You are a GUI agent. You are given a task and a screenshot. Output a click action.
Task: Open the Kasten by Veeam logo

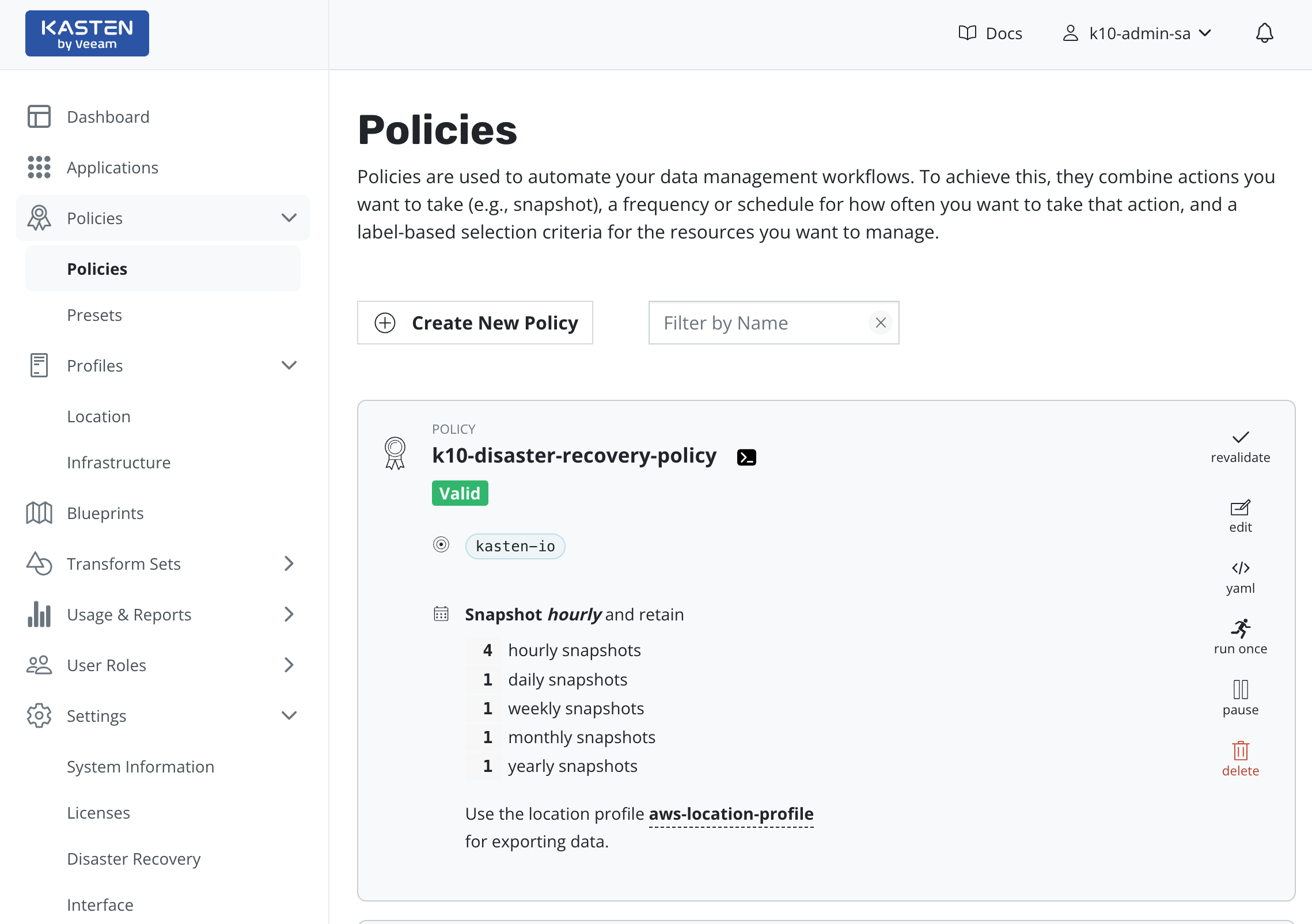click(87, 33)
